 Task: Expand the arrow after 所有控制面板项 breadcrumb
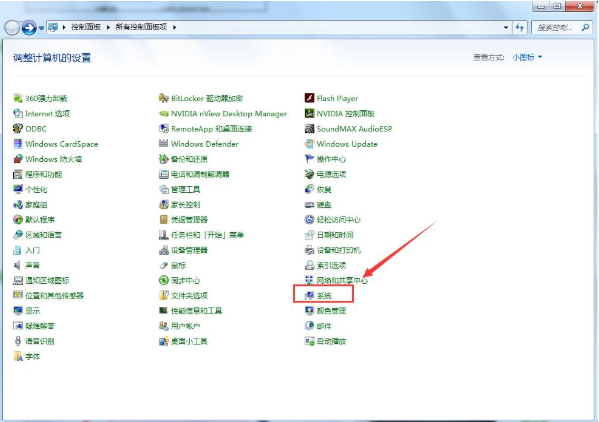click(175, 27)
